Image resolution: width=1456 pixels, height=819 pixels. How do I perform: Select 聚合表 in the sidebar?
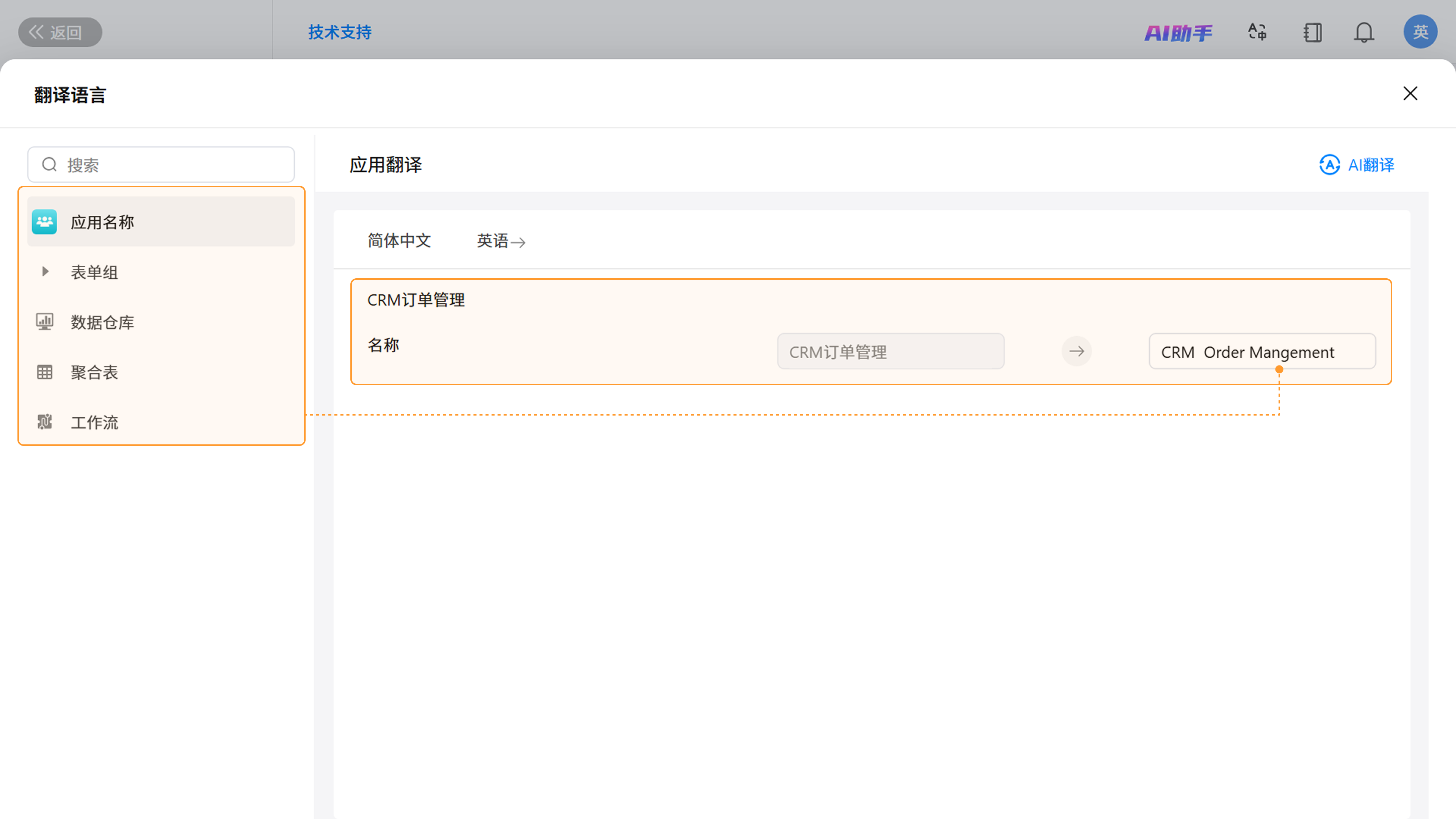click(x=161, y=372)
